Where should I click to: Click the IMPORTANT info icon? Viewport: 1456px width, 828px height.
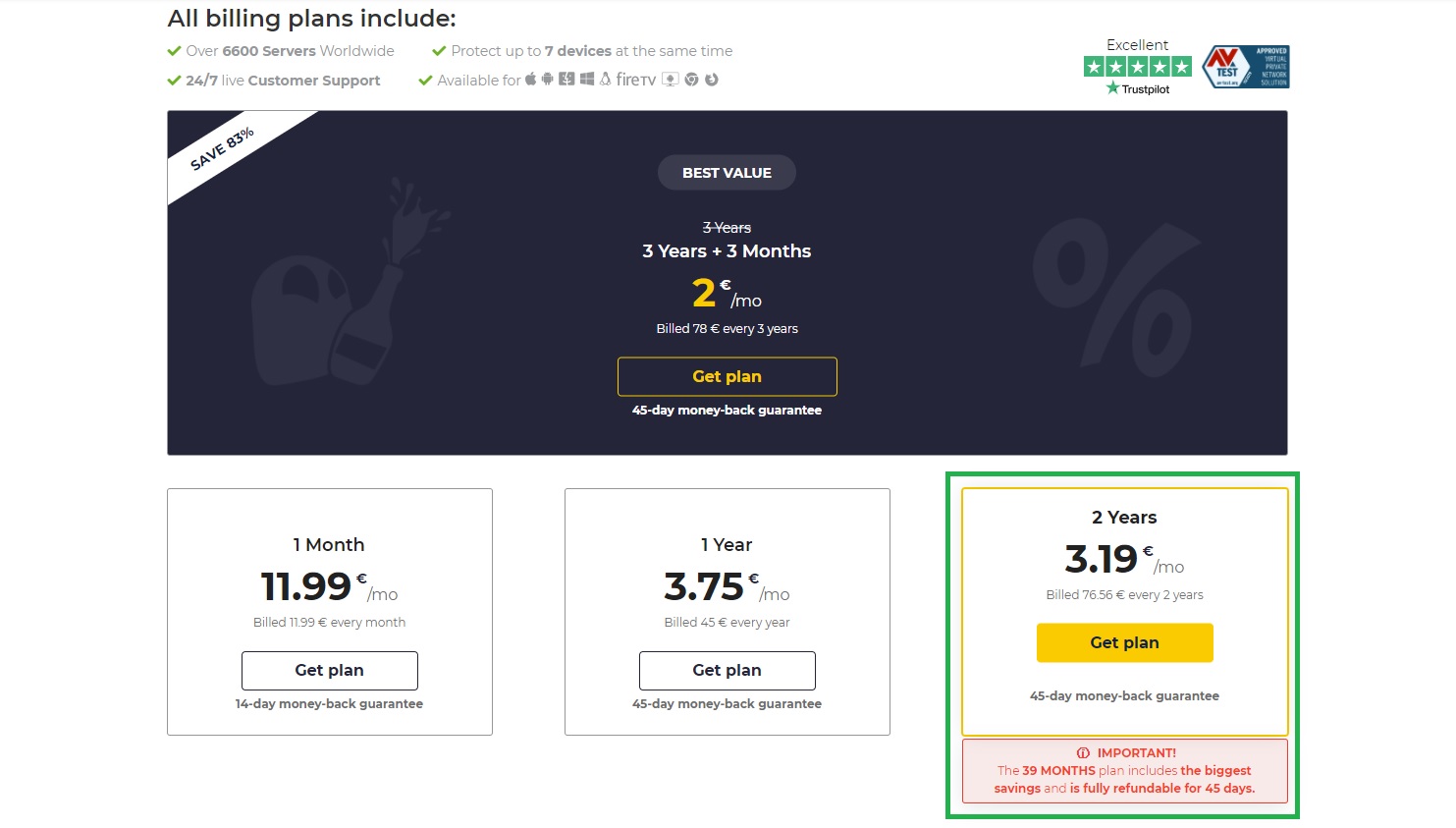pyautogui.click(x=1083, y=753)
